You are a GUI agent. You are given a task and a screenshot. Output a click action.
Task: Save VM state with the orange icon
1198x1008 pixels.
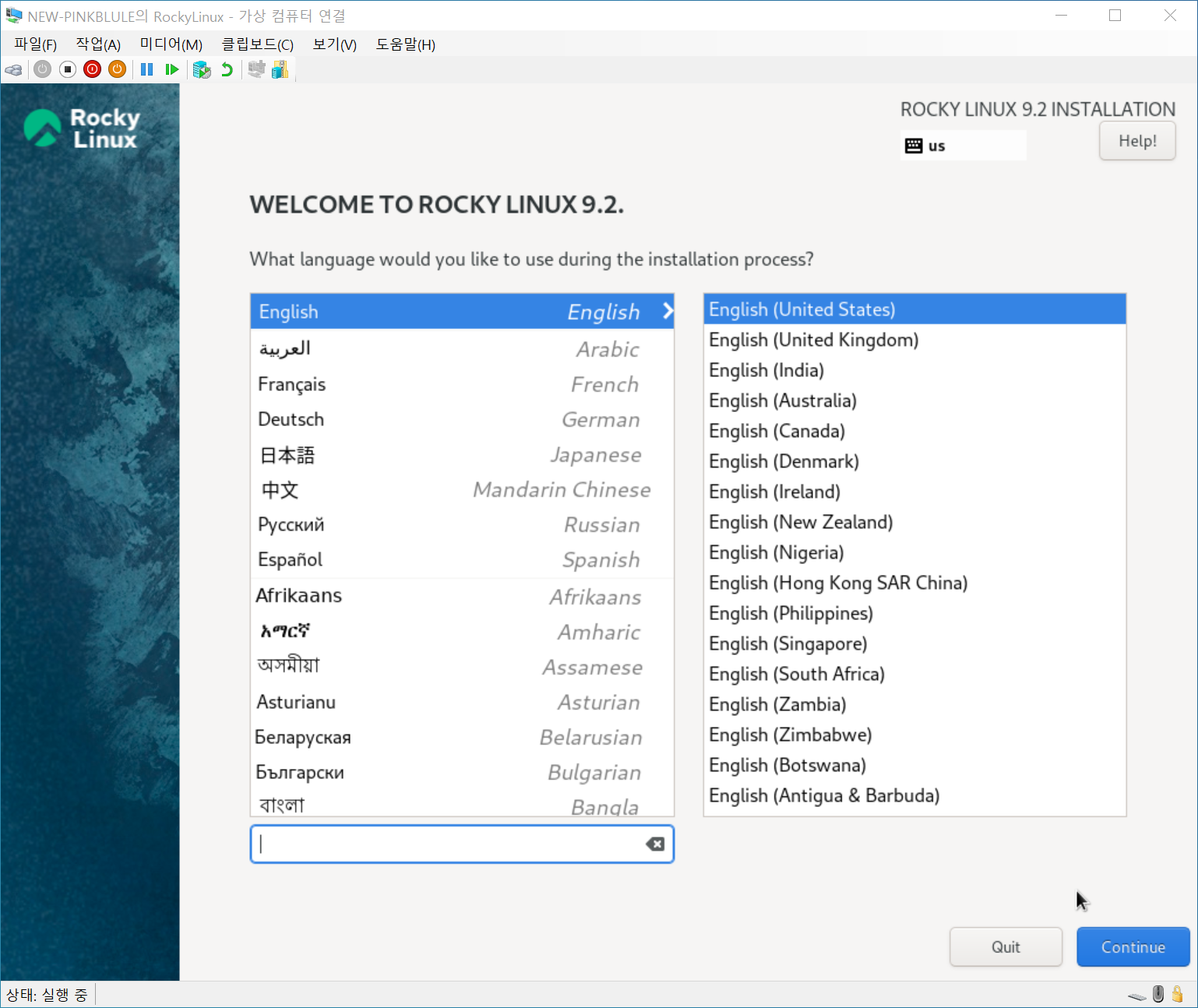[x=118, y=69]
